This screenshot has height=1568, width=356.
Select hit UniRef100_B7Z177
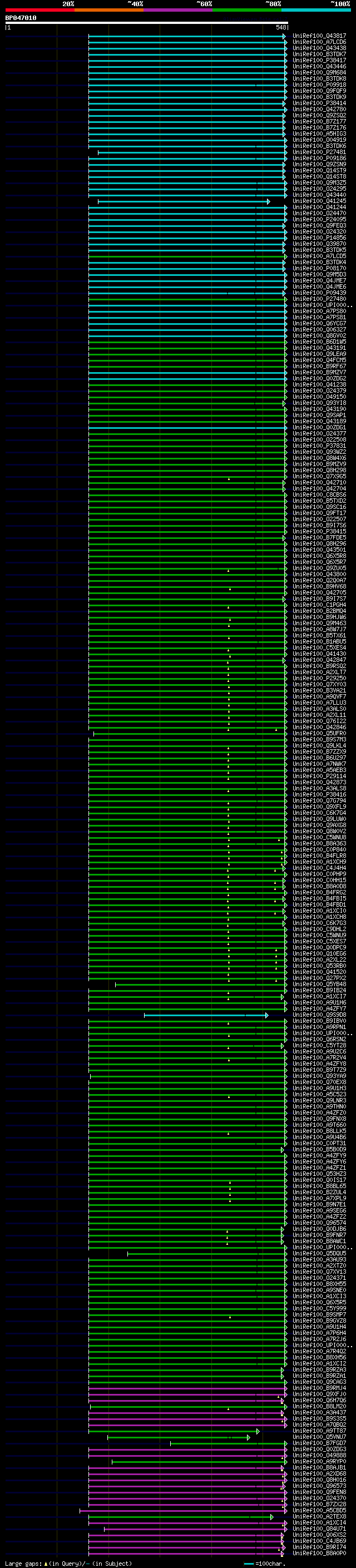pos(319,122)
